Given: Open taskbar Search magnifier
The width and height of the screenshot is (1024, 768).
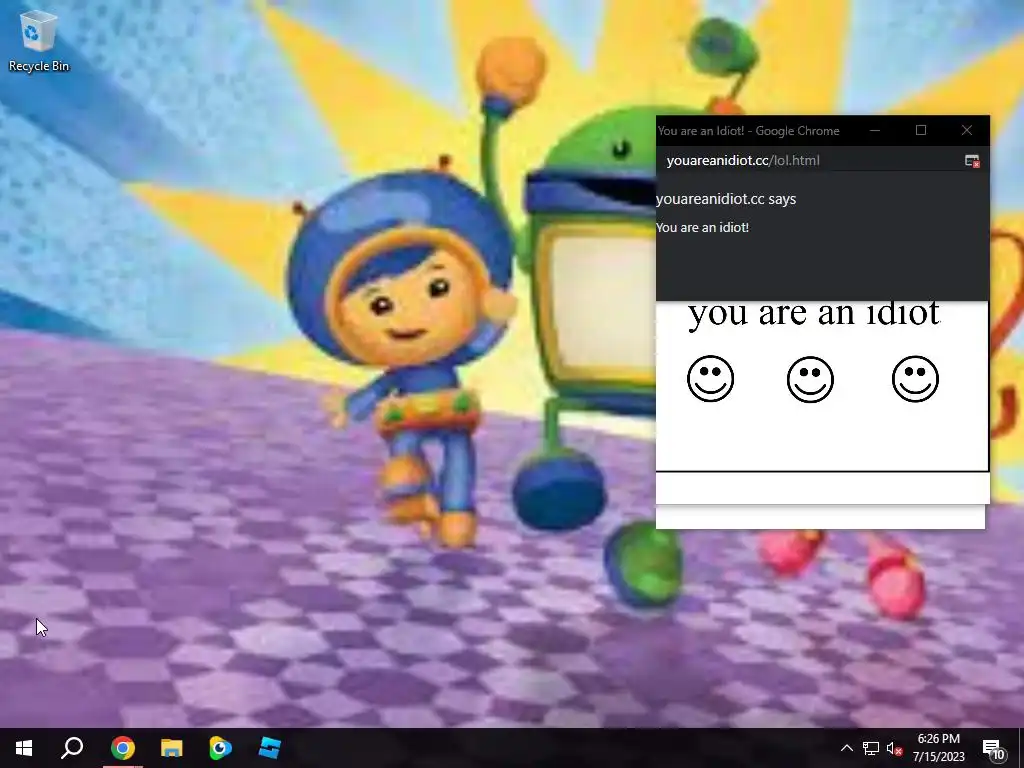Looking at the screenshot, I should point(72,748).
